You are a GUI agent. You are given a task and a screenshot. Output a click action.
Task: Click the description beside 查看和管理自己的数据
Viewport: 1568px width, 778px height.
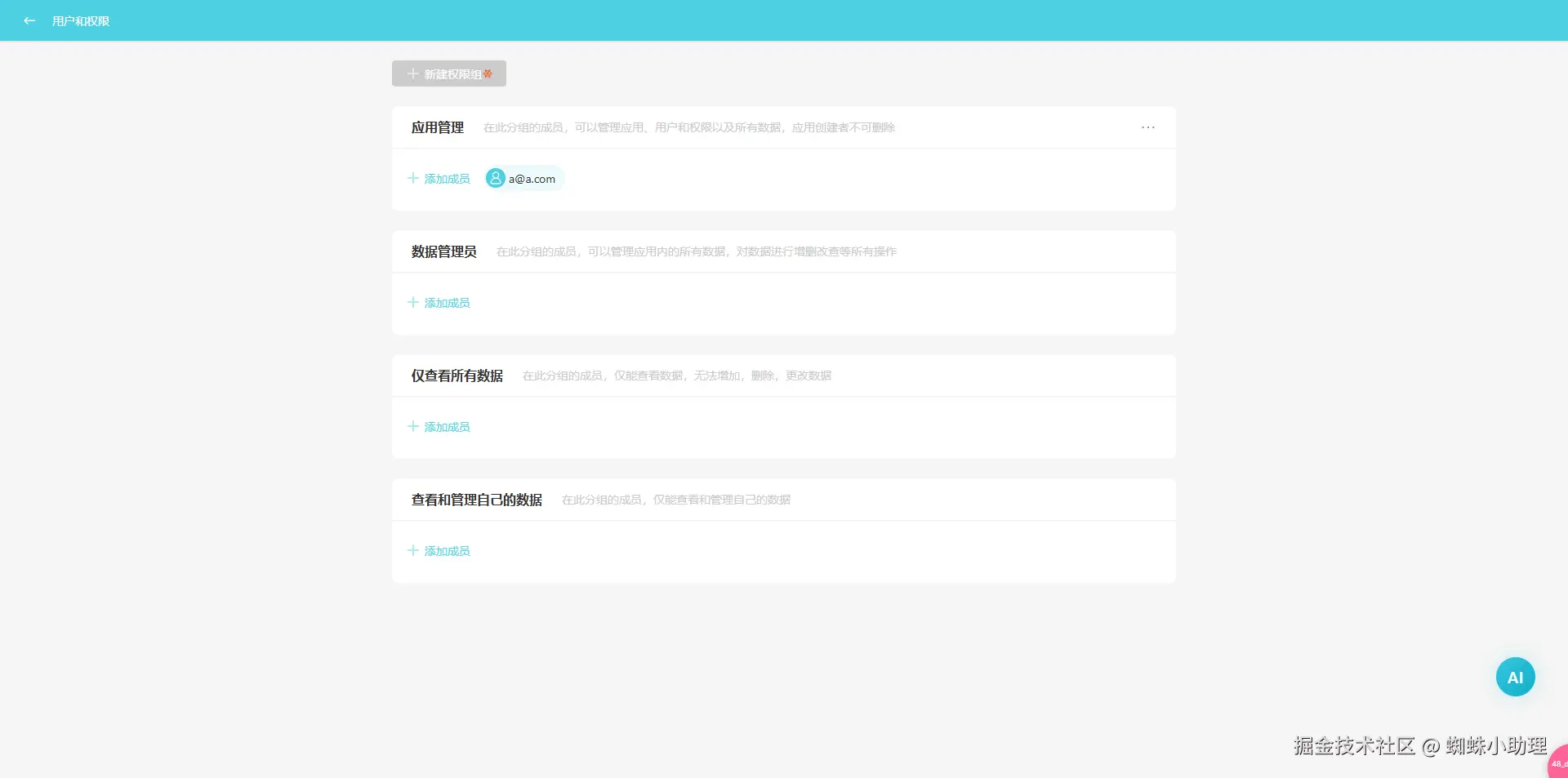676,500
